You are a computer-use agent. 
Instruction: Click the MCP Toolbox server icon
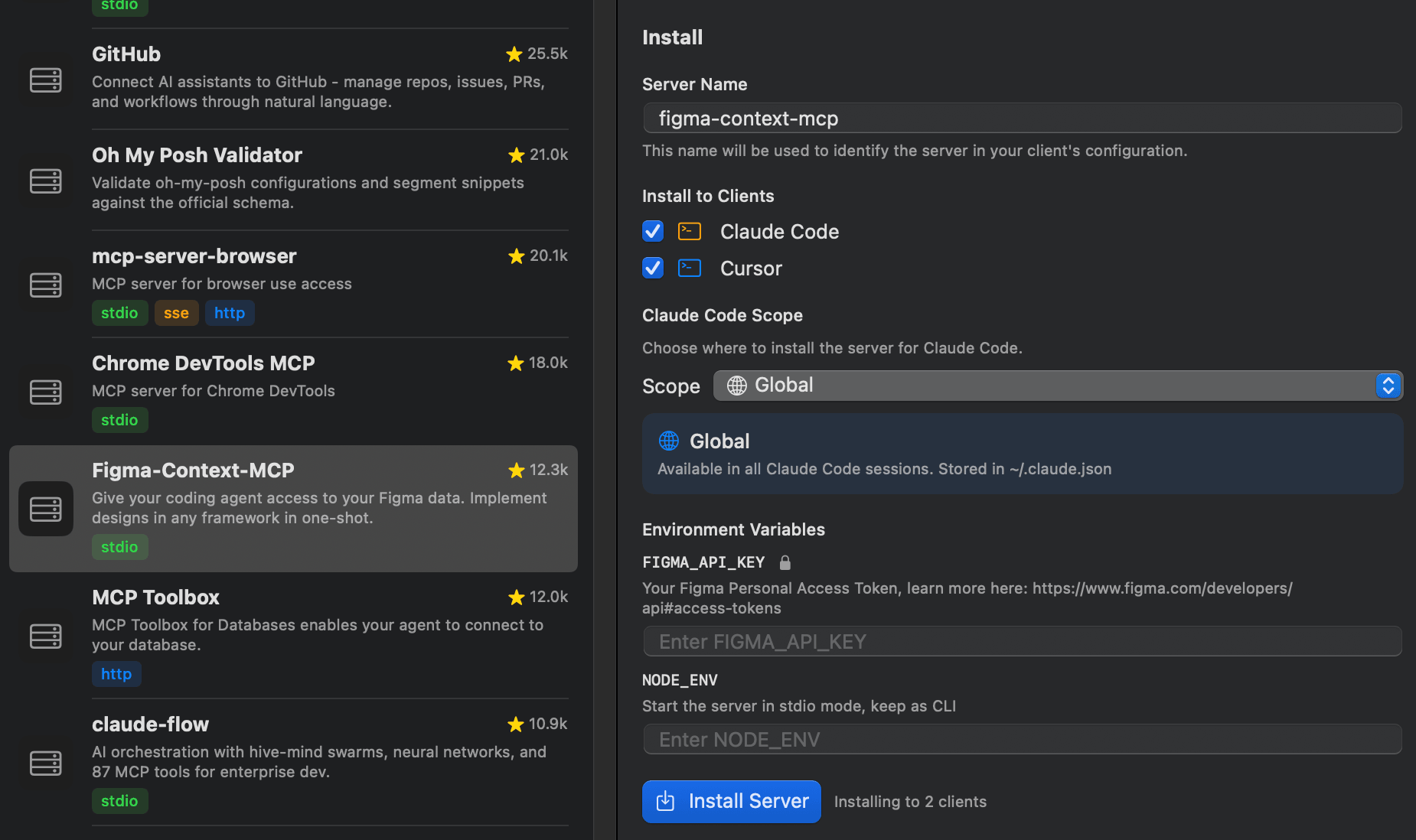coord(46,636)
